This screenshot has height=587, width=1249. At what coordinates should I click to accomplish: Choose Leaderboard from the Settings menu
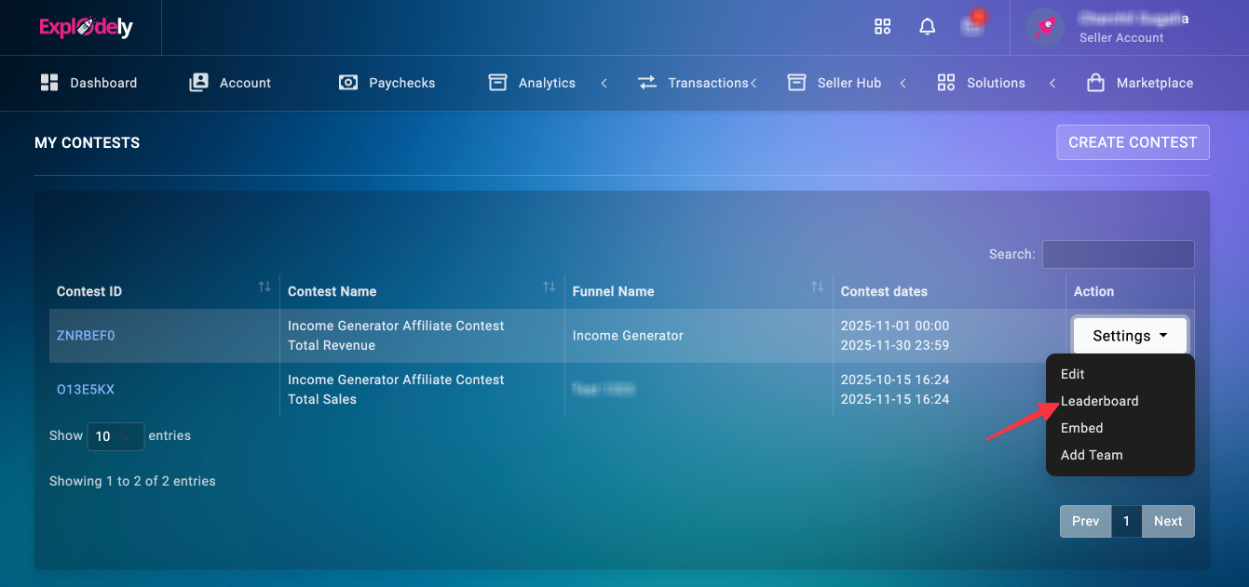[1099, 401]
